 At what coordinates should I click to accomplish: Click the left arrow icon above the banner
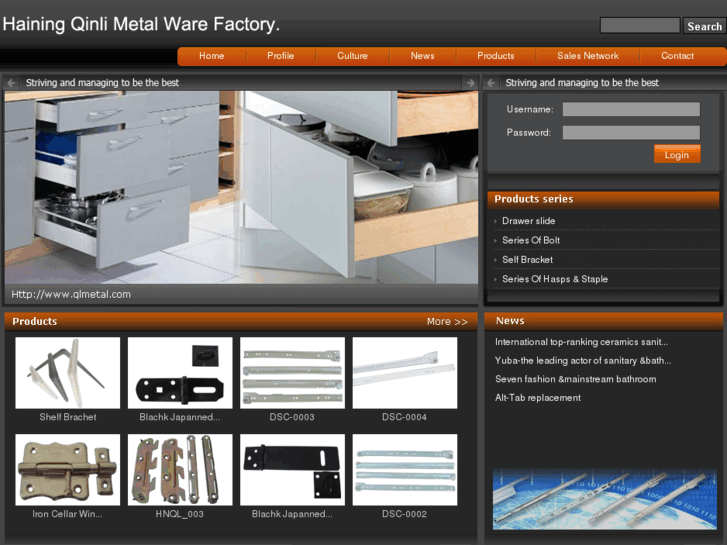point(11,83)
